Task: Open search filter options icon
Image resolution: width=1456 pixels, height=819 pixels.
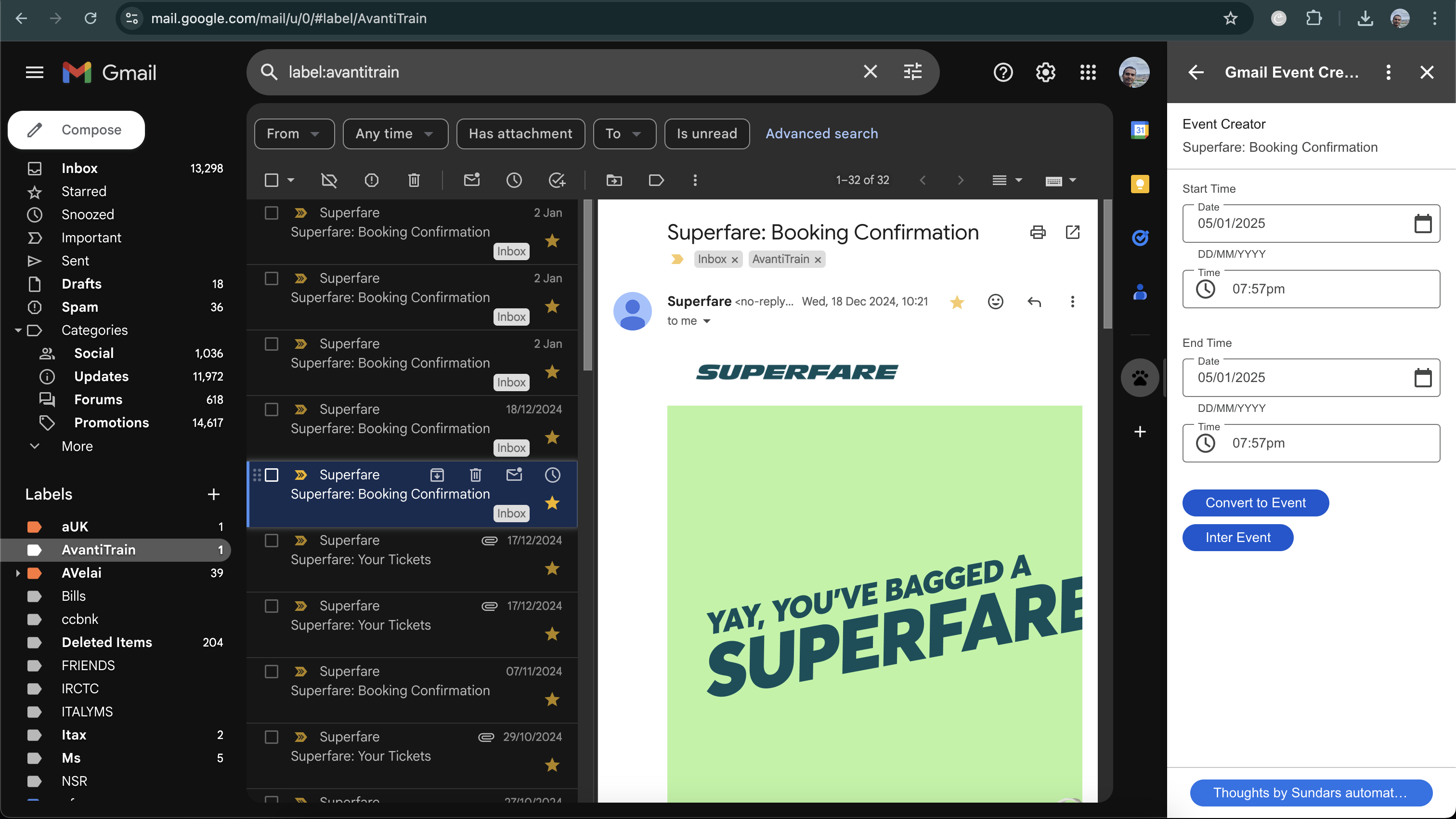Action: [912, 72]
